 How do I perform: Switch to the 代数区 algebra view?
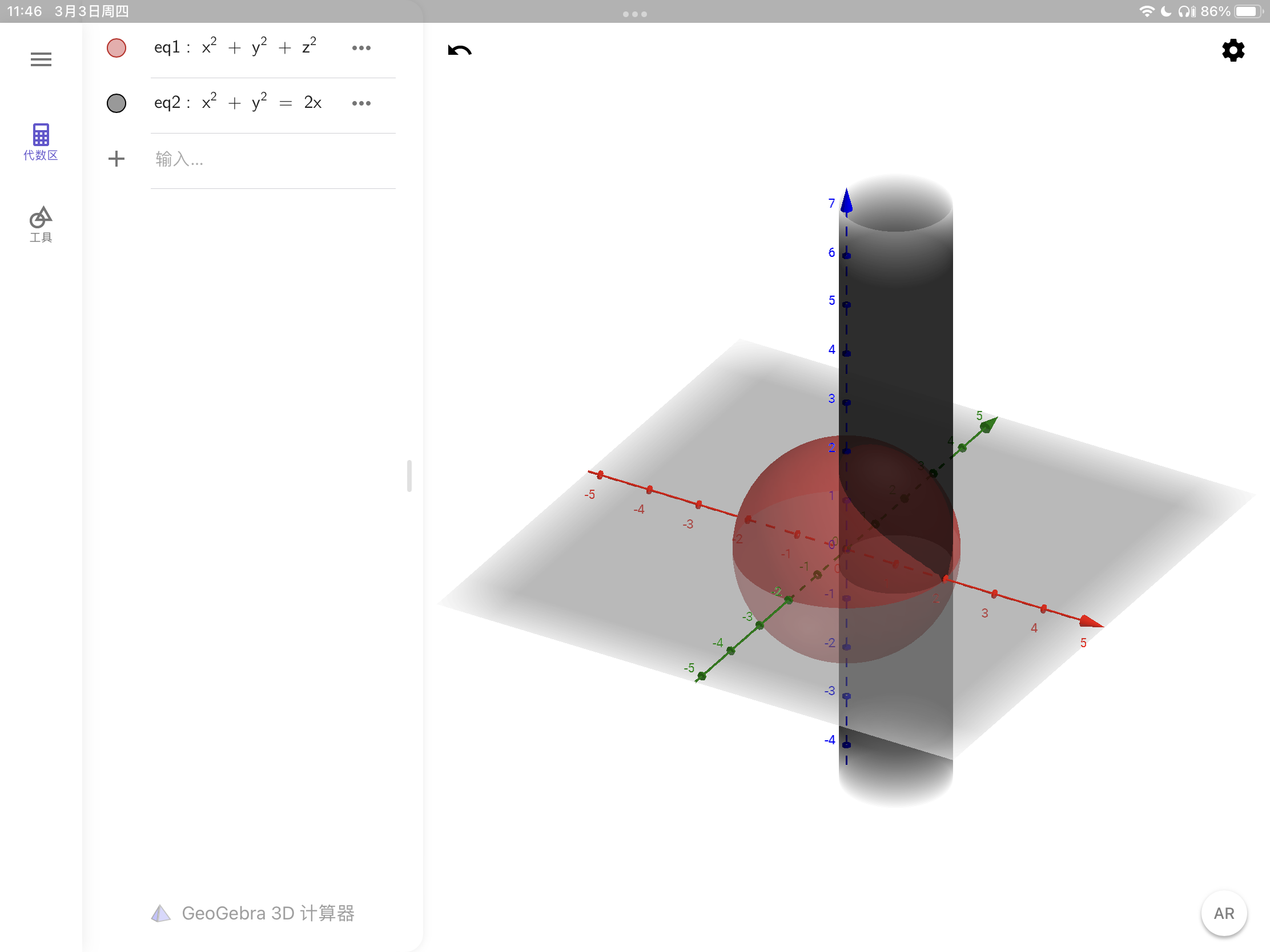41,141
